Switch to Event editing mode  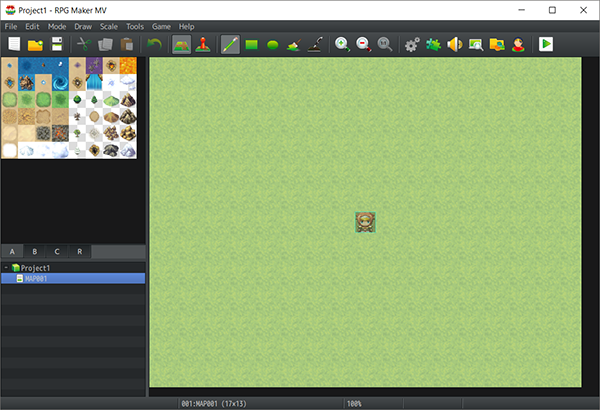[203, 44]
